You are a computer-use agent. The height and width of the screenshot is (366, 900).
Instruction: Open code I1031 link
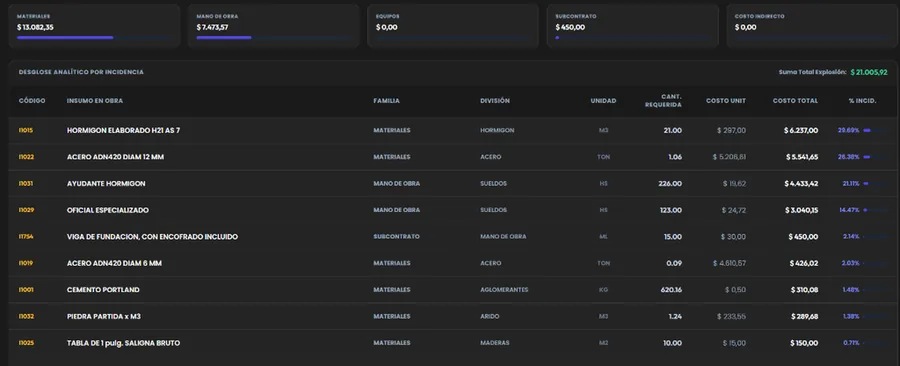click(26, 184)
